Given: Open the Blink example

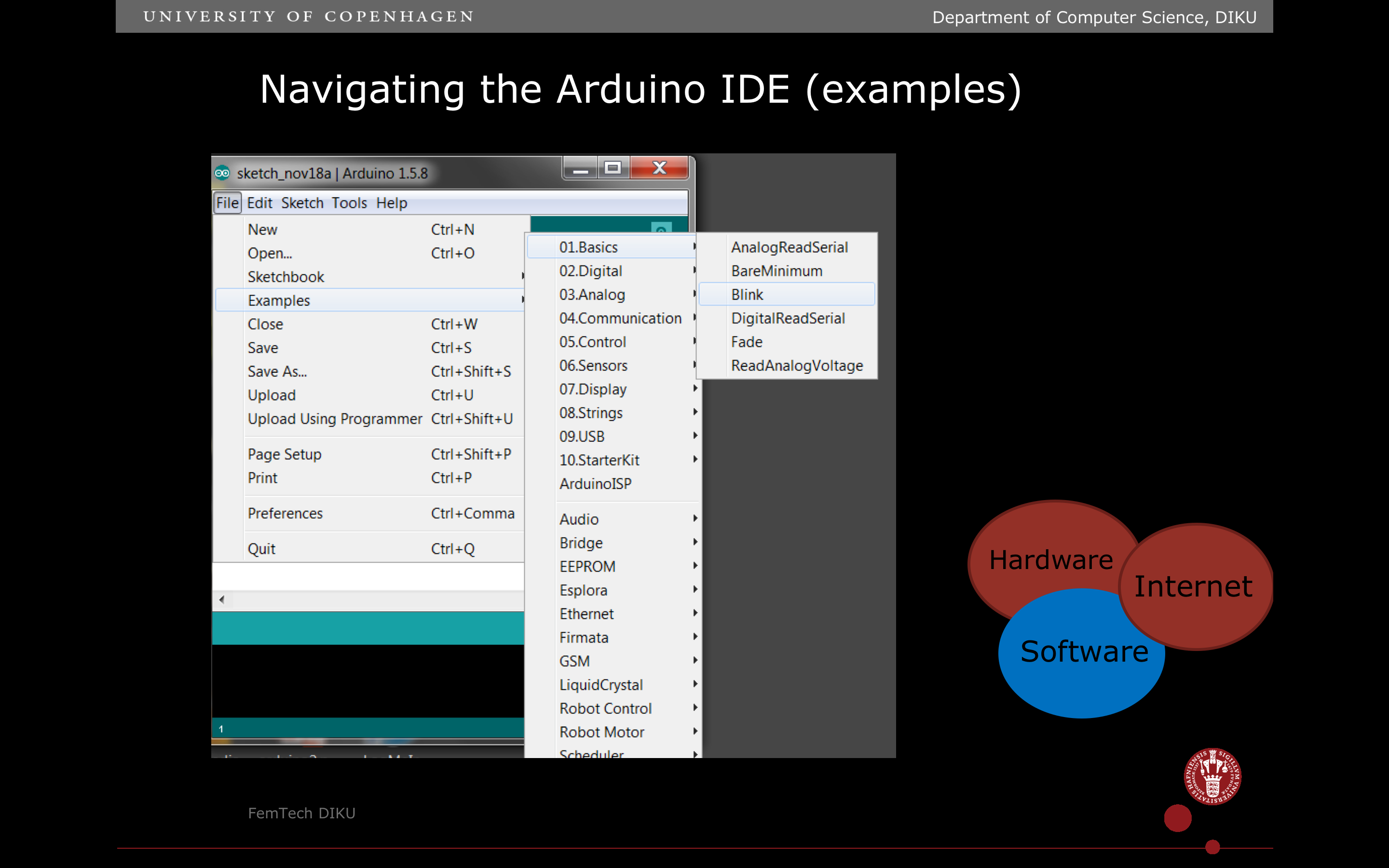Looking at the screenshot, I should click(787, 295).
